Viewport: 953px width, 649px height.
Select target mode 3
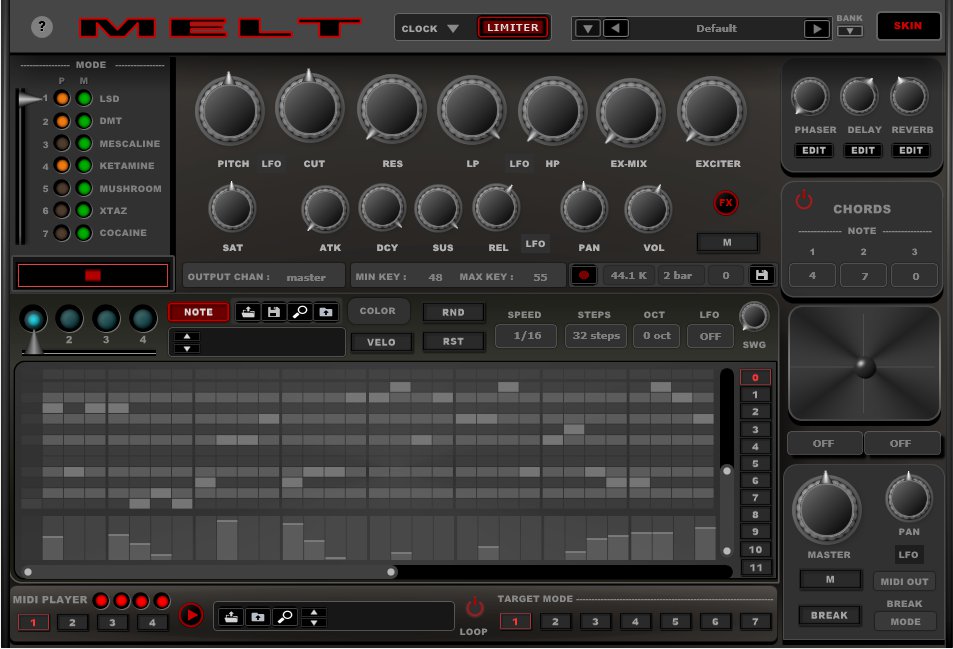click(x=595, y=622)
